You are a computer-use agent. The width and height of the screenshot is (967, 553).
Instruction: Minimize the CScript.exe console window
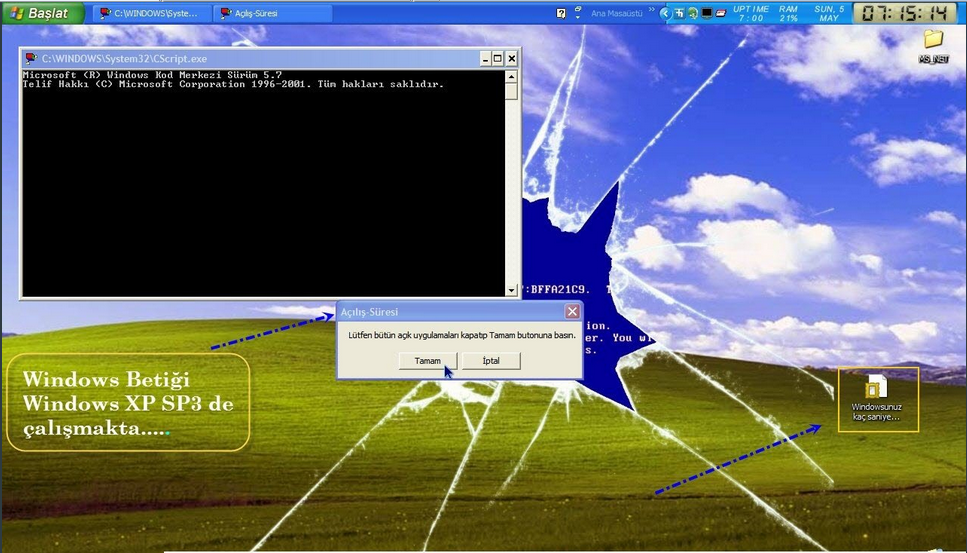click(x=485, y=59)
